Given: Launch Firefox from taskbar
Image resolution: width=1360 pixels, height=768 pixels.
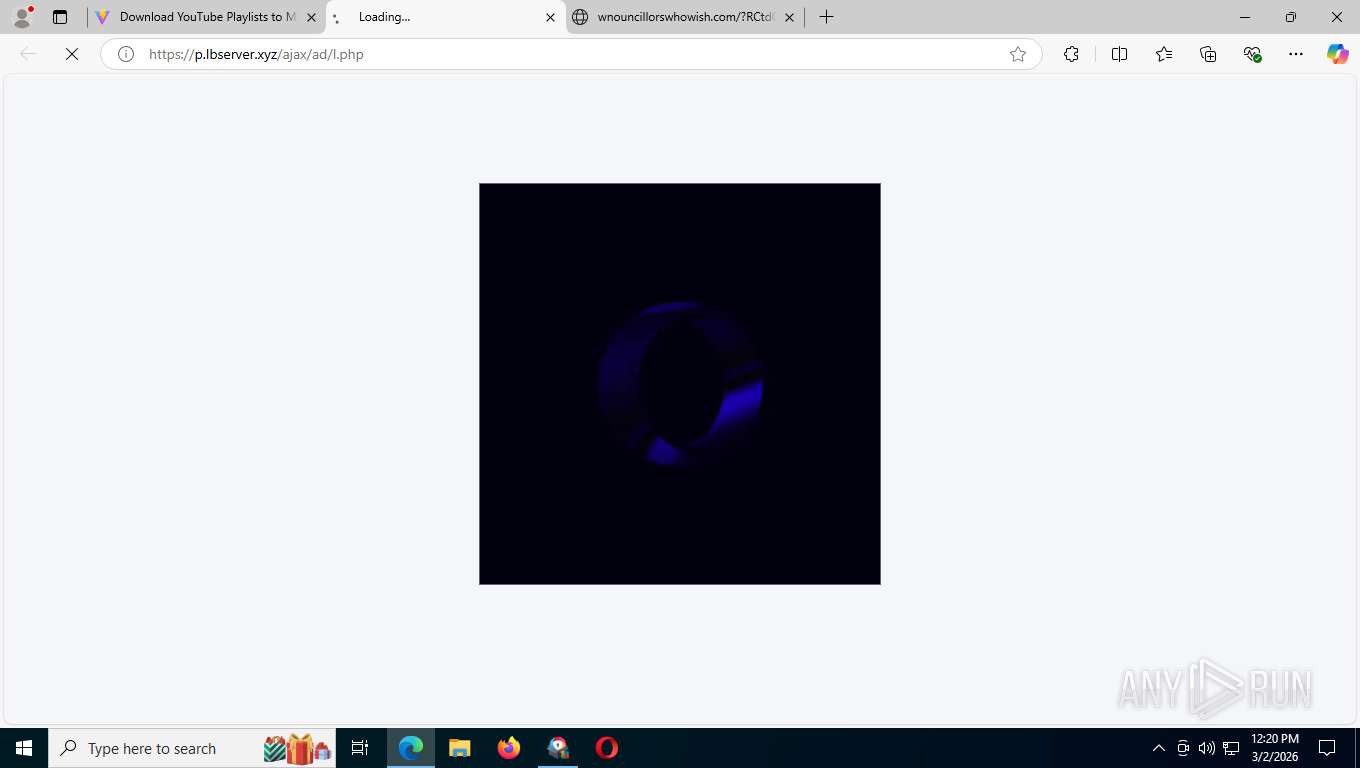Looking at the screenshot, I should (509, 748).
